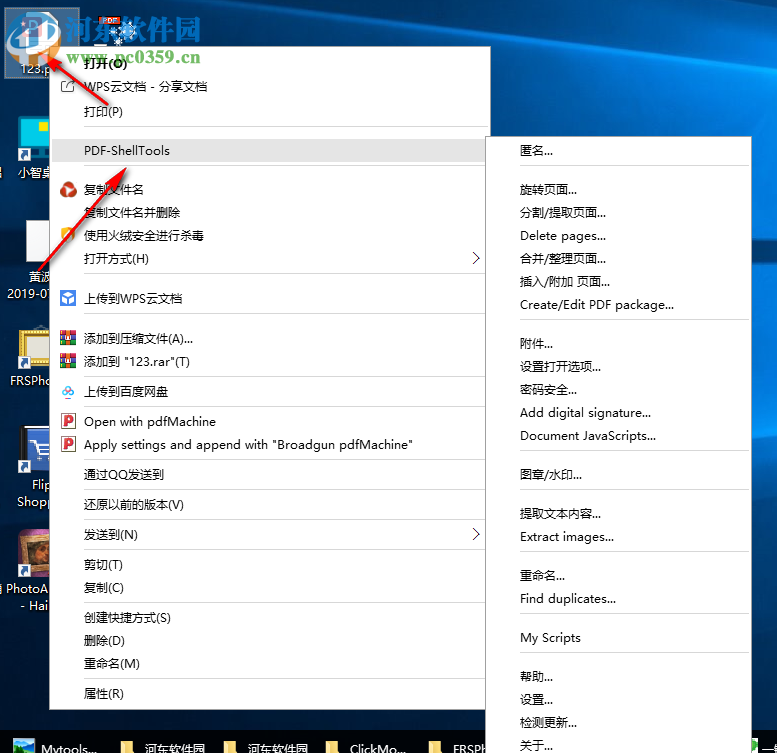Choose Find duplicates...
The image size is (777, 753).
568,598
